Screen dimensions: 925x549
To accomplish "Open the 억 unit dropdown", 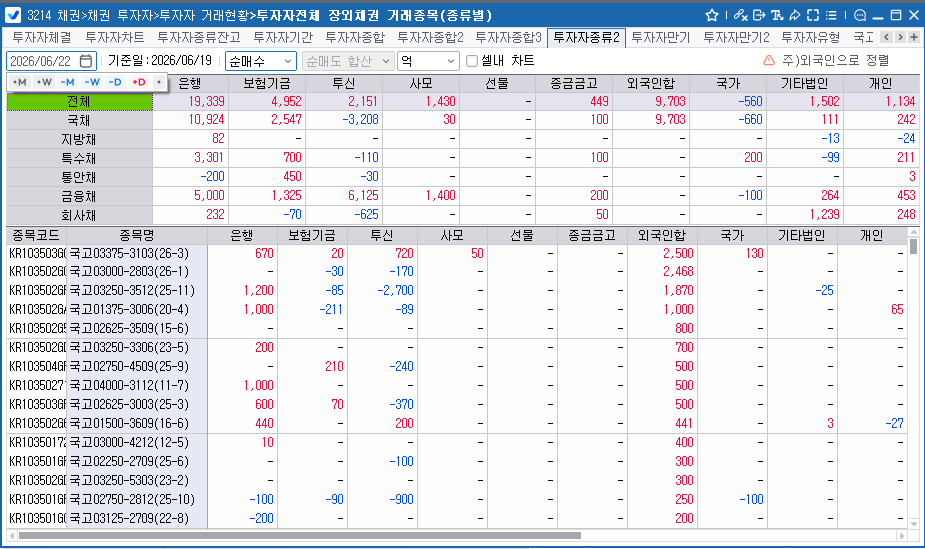I will (428, 61).
